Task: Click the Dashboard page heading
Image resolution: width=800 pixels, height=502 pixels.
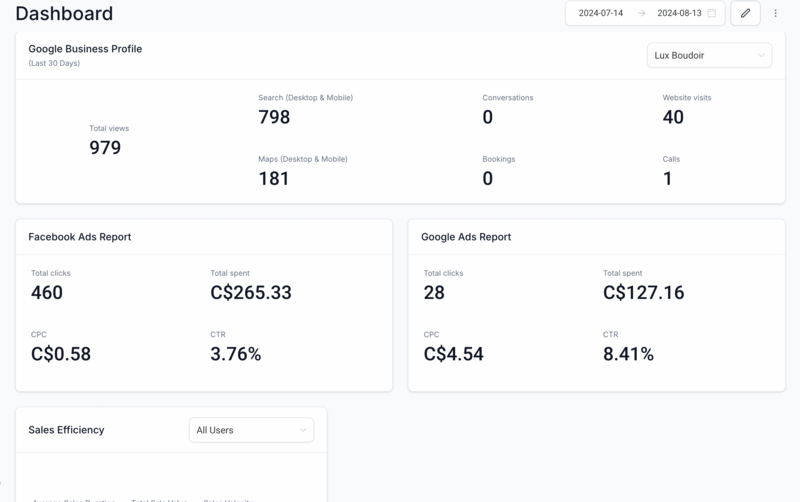Action: (64, 13)
